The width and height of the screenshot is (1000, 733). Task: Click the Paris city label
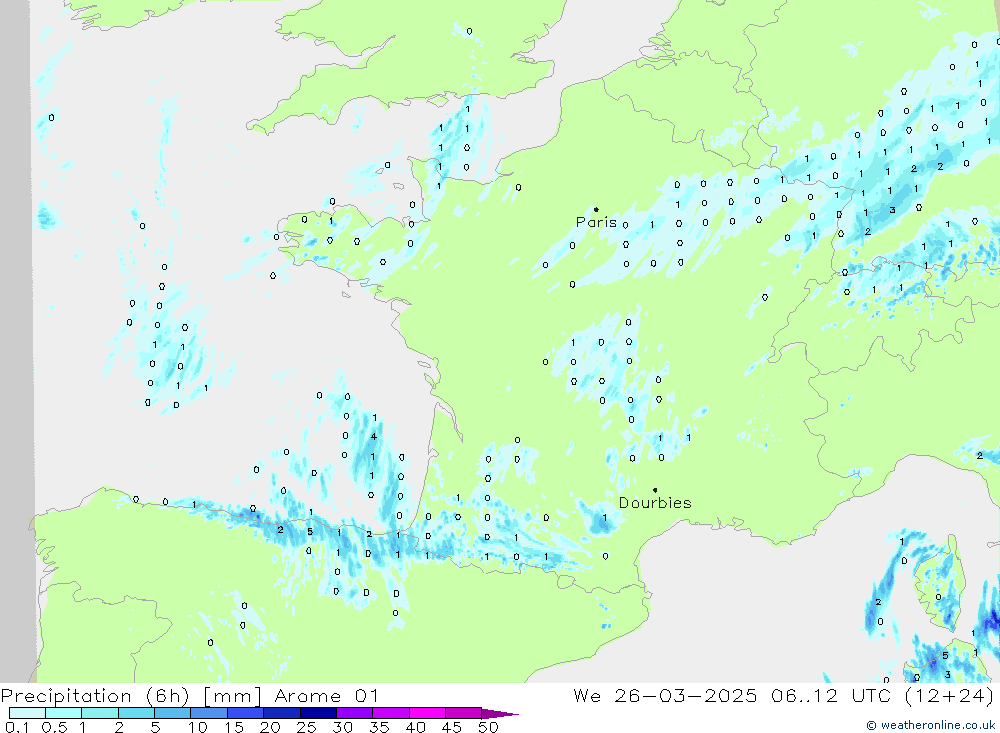(596, 222)
